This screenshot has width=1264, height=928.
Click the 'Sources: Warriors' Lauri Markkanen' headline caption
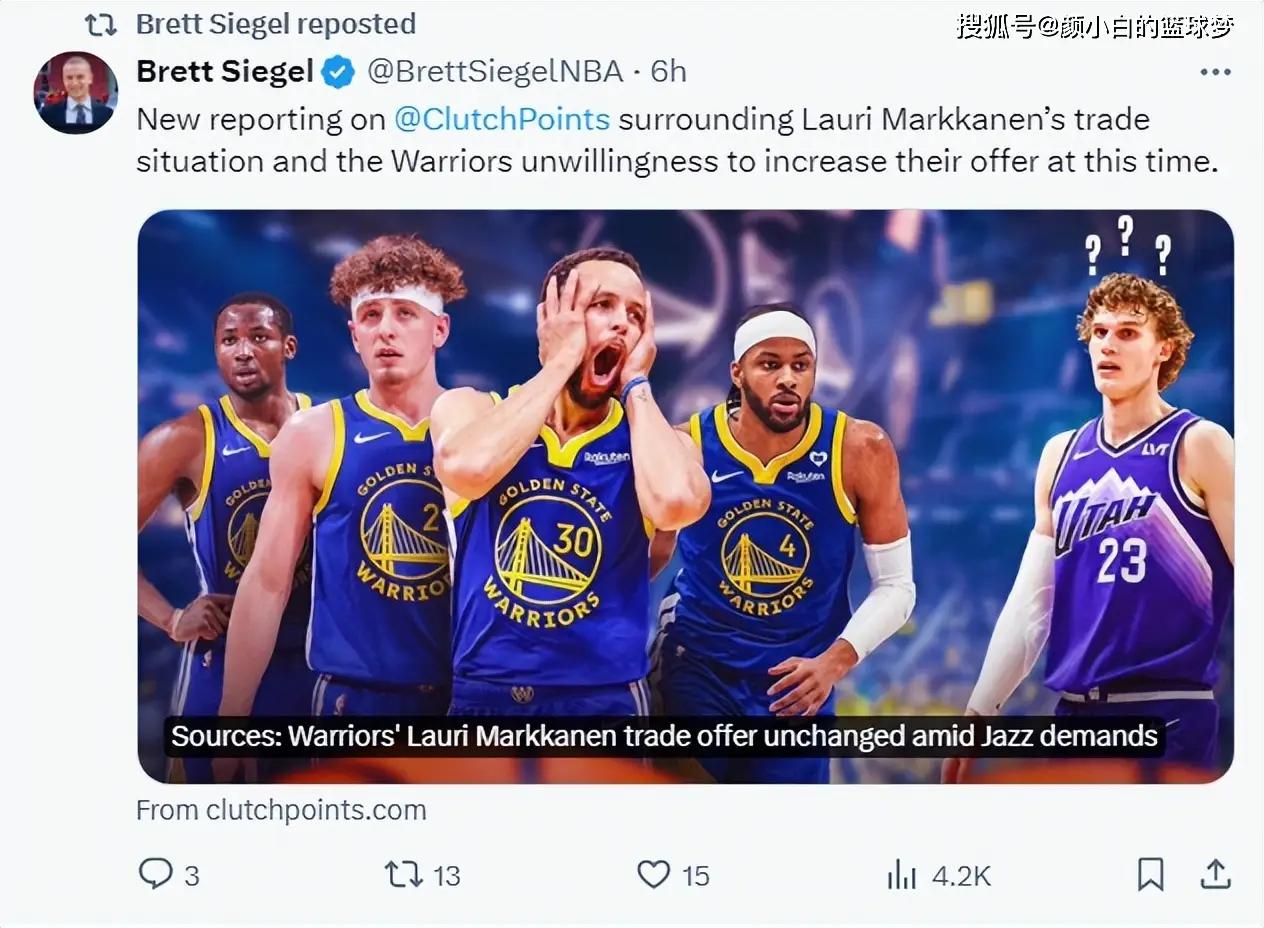(x=664, y=737)
